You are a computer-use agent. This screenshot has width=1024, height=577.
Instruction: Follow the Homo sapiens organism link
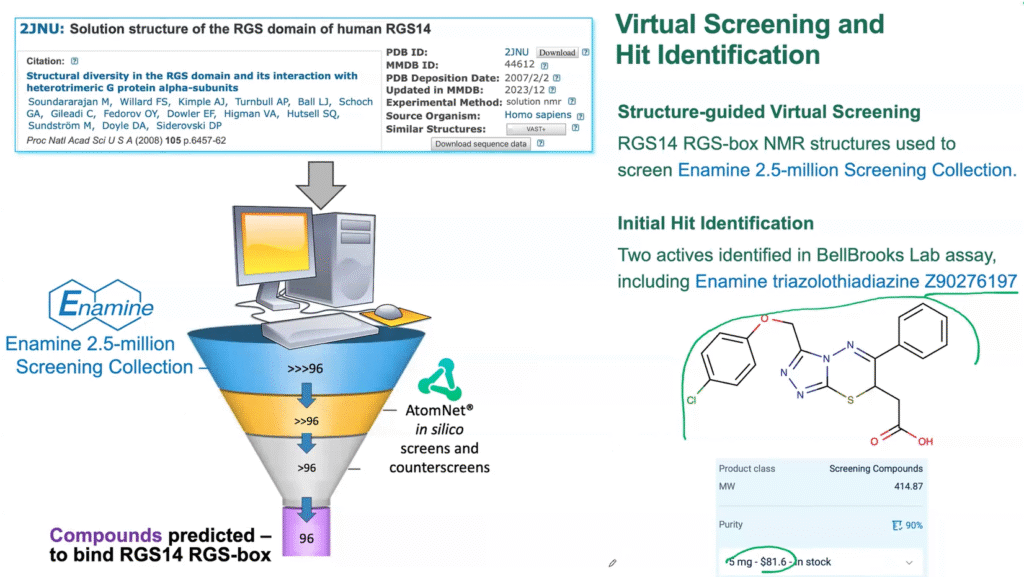(x=534, y=116)
